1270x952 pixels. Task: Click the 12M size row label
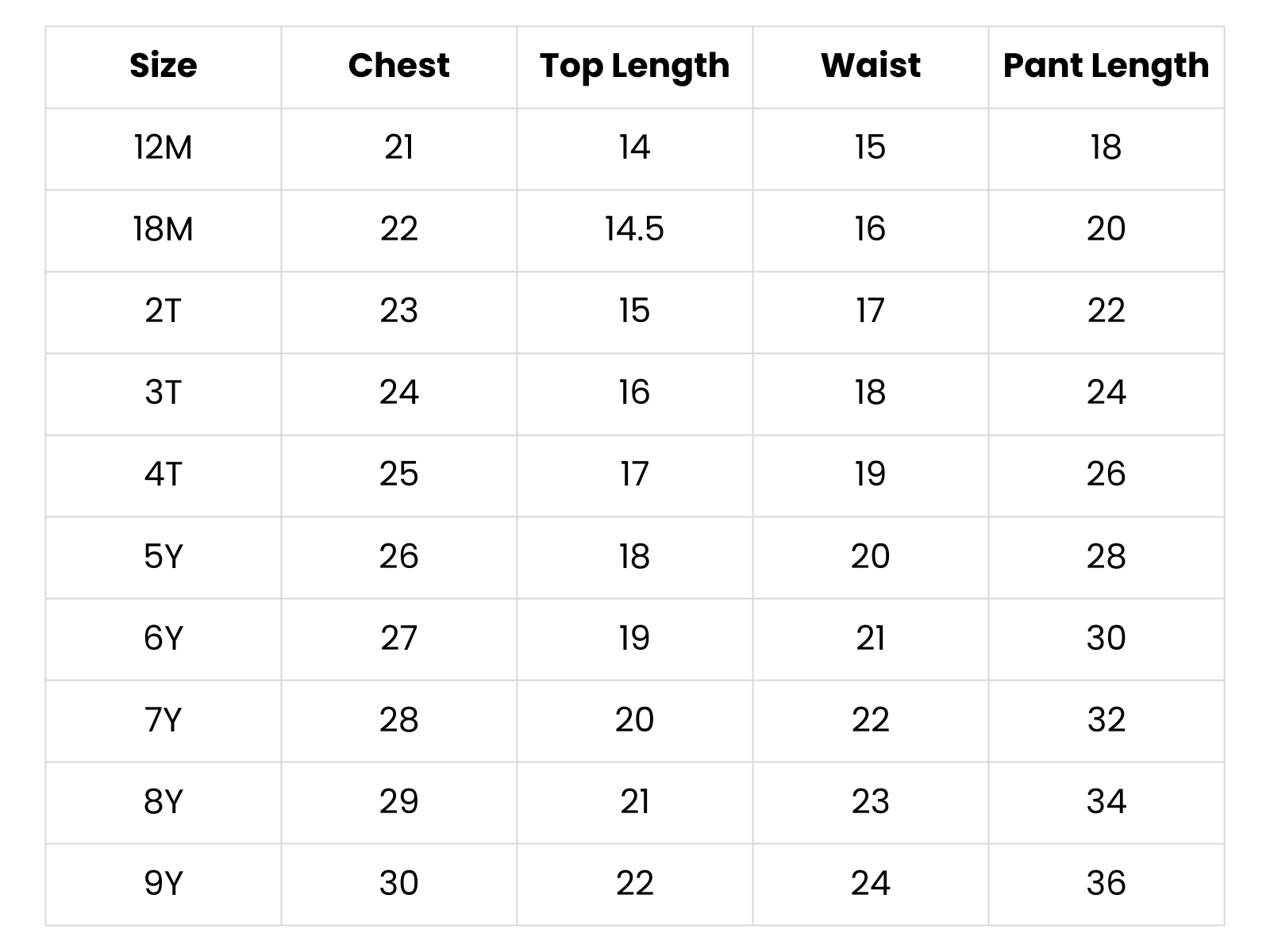(x=163, y=148)
